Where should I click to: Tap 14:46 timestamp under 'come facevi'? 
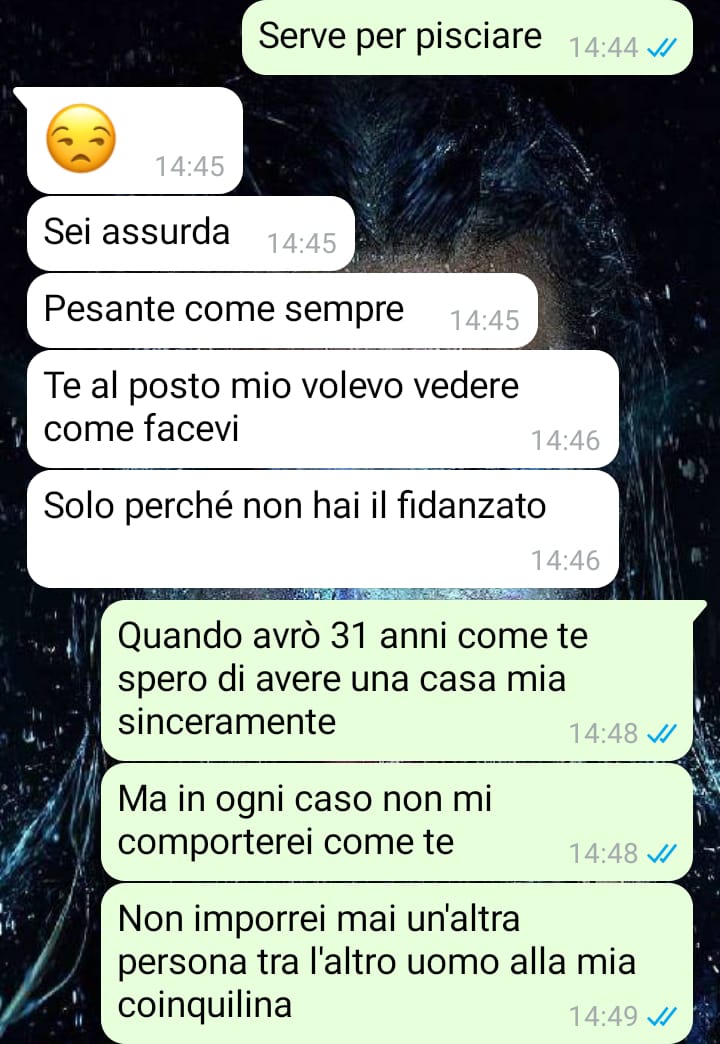pos(565,441)
